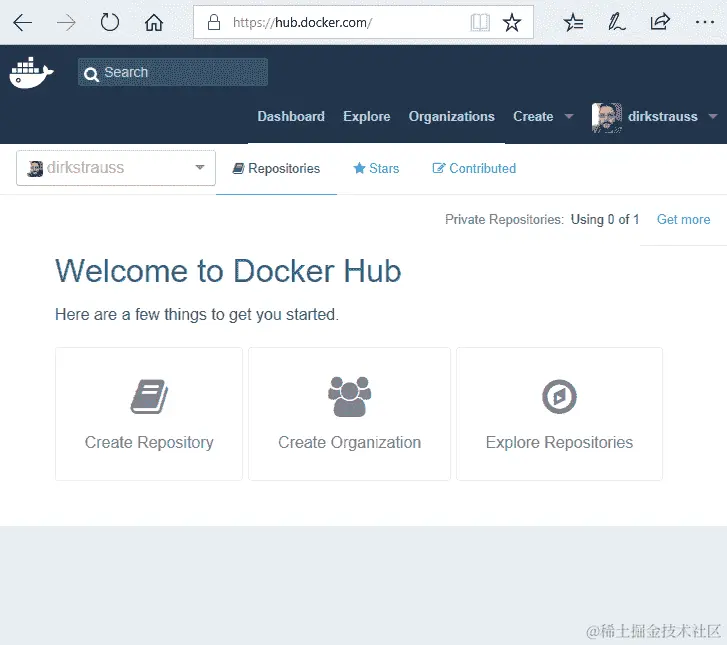Image resolution: width=727 pixels, height=645 pixels.
Task: Open the dirkstrauss namespace selector dropdown
Action: pos(116,168)
